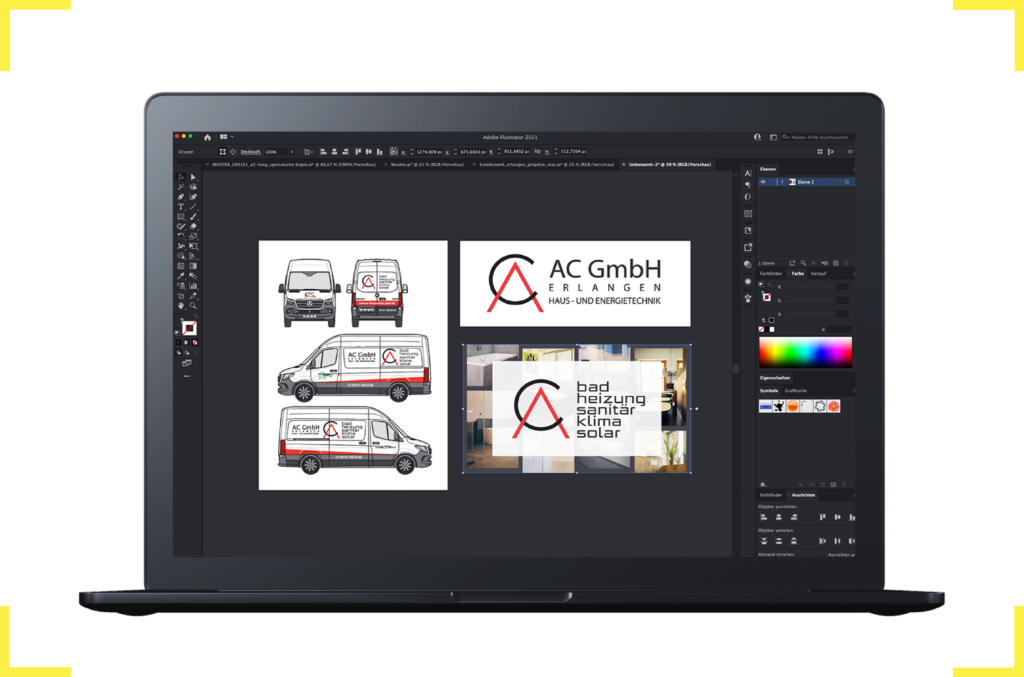The image size is (1024, 677).
Task: Select the Selection (black arrow) tool
Action: tap(181, 177)
